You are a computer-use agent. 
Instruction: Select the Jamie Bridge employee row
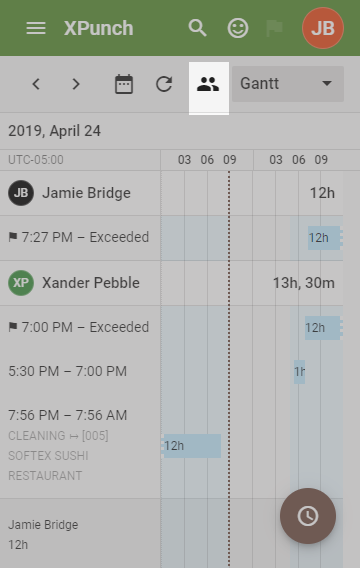(80, 193)
